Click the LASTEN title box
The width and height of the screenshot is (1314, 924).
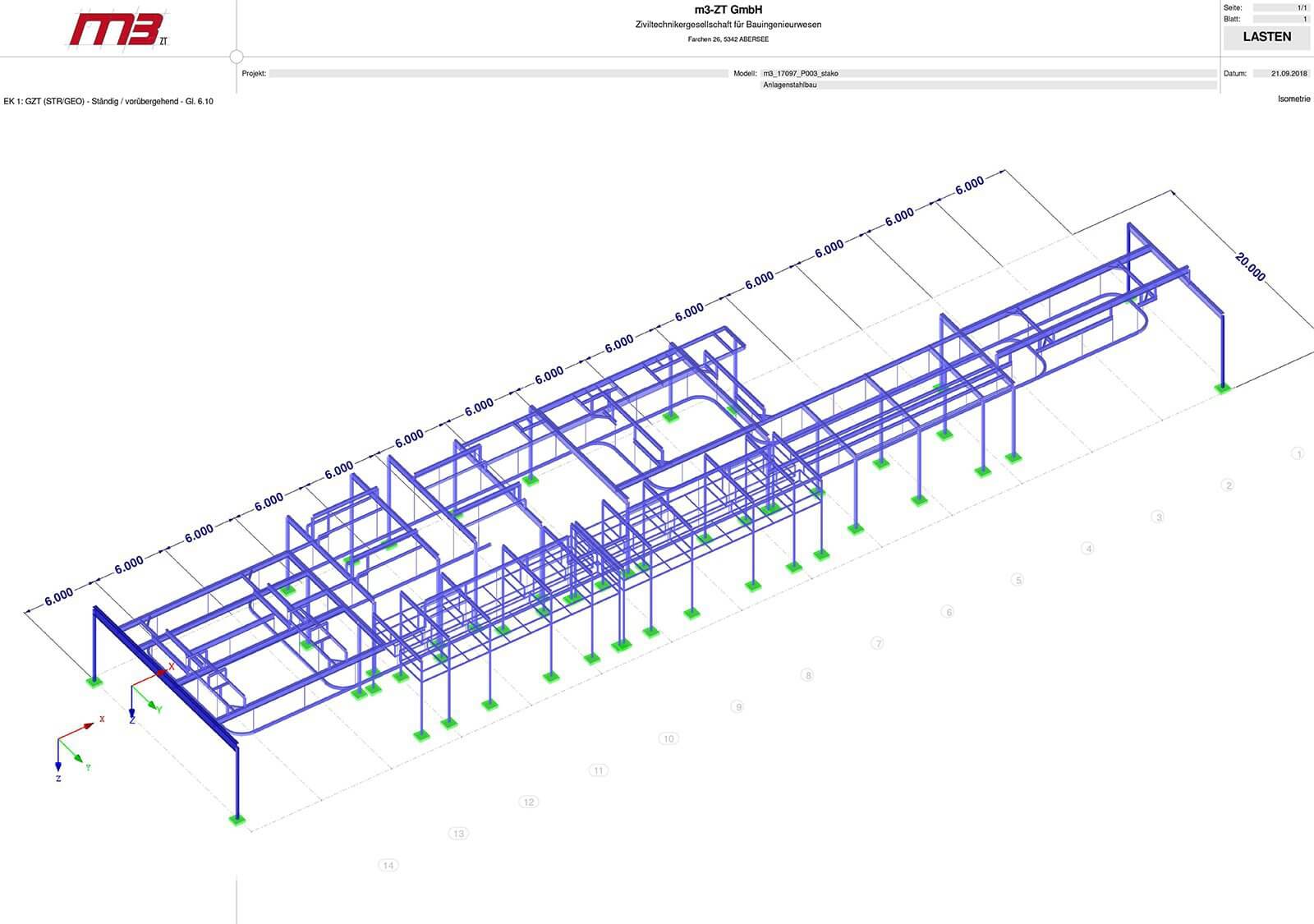click(x=1266, y=37)
